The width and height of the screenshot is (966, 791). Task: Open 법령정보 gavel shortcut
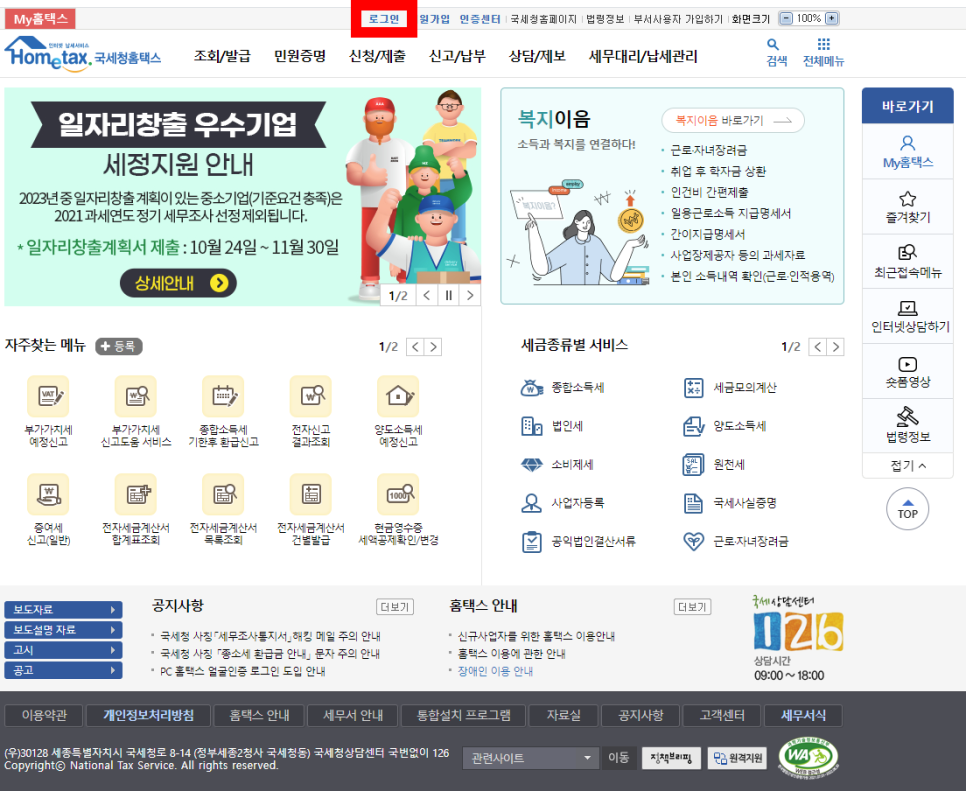[x=907, y=426]
